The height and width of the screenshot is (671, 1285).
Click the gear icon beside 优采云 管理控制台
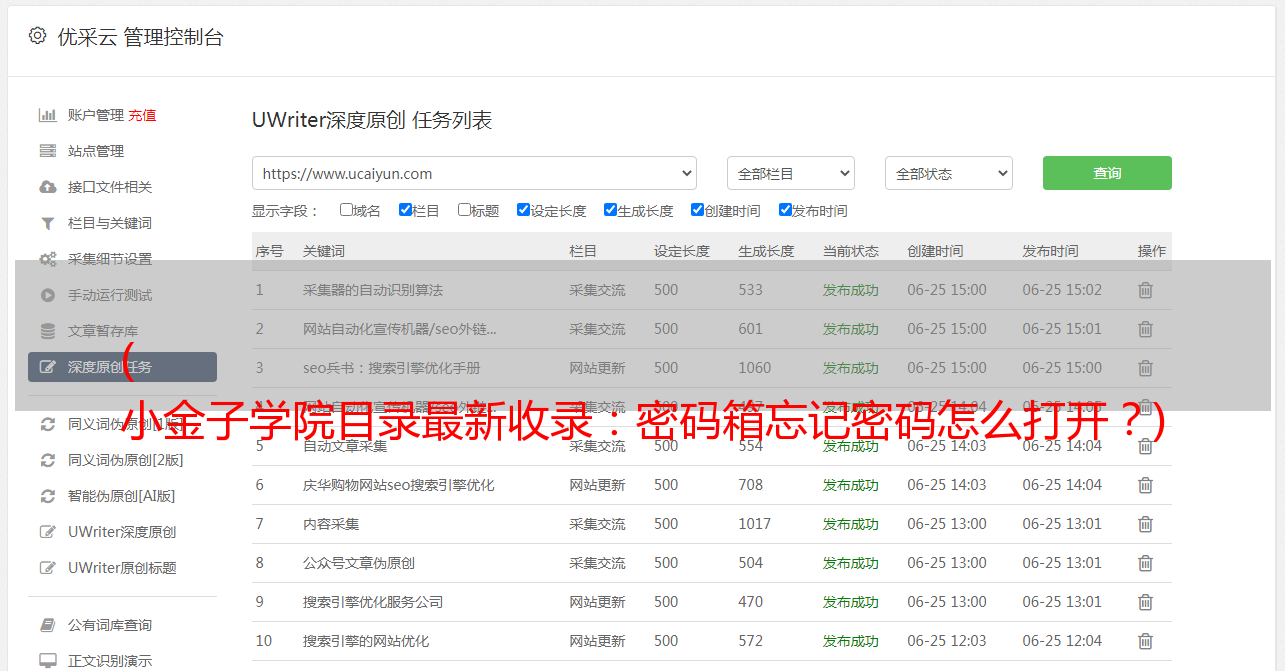37,36
